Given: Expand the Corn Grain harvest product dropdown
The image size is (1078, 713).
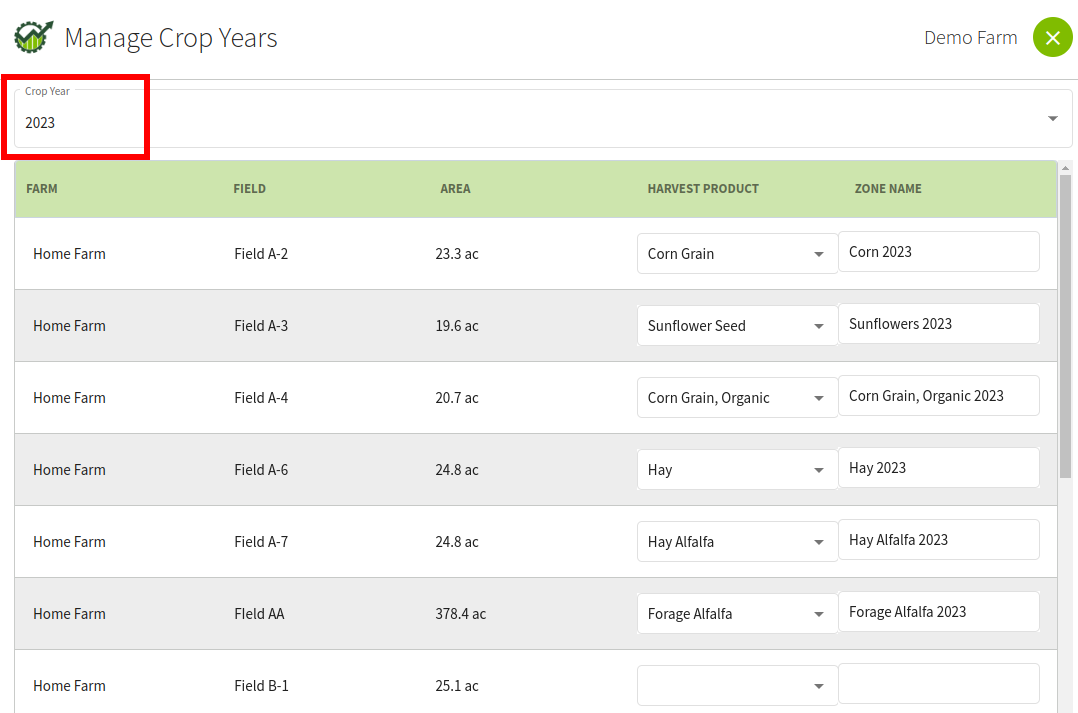Looking at the screenshot, I should (x=737, y=254).
